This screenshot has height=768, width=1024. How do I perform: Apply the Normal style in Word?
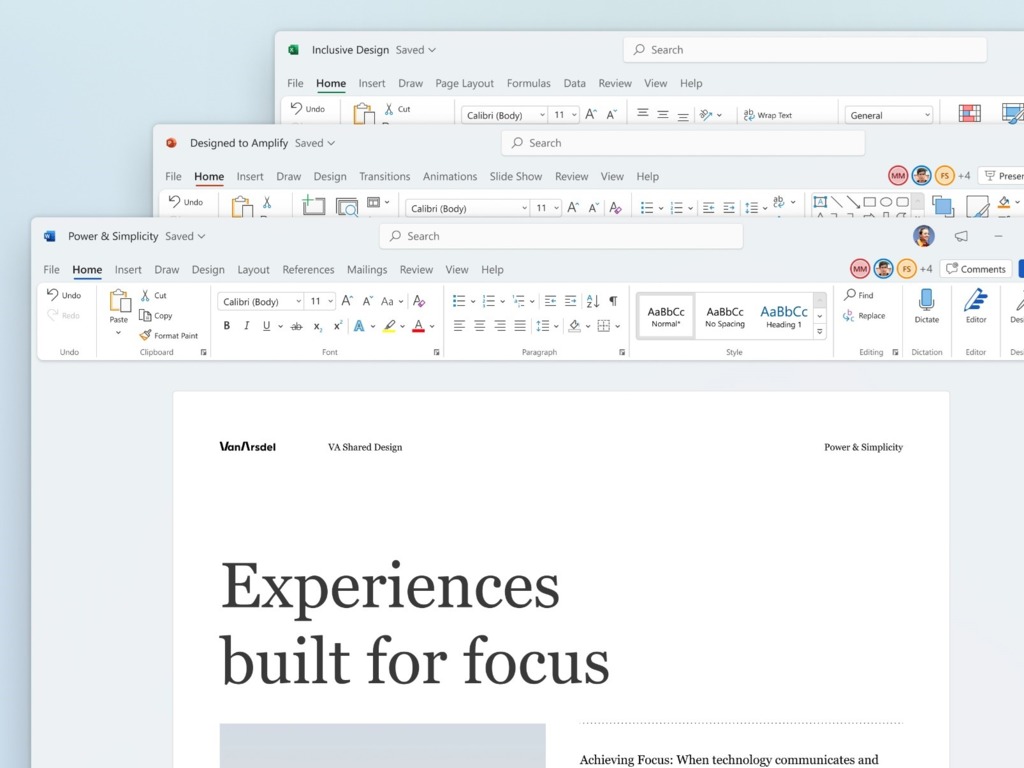665,316
